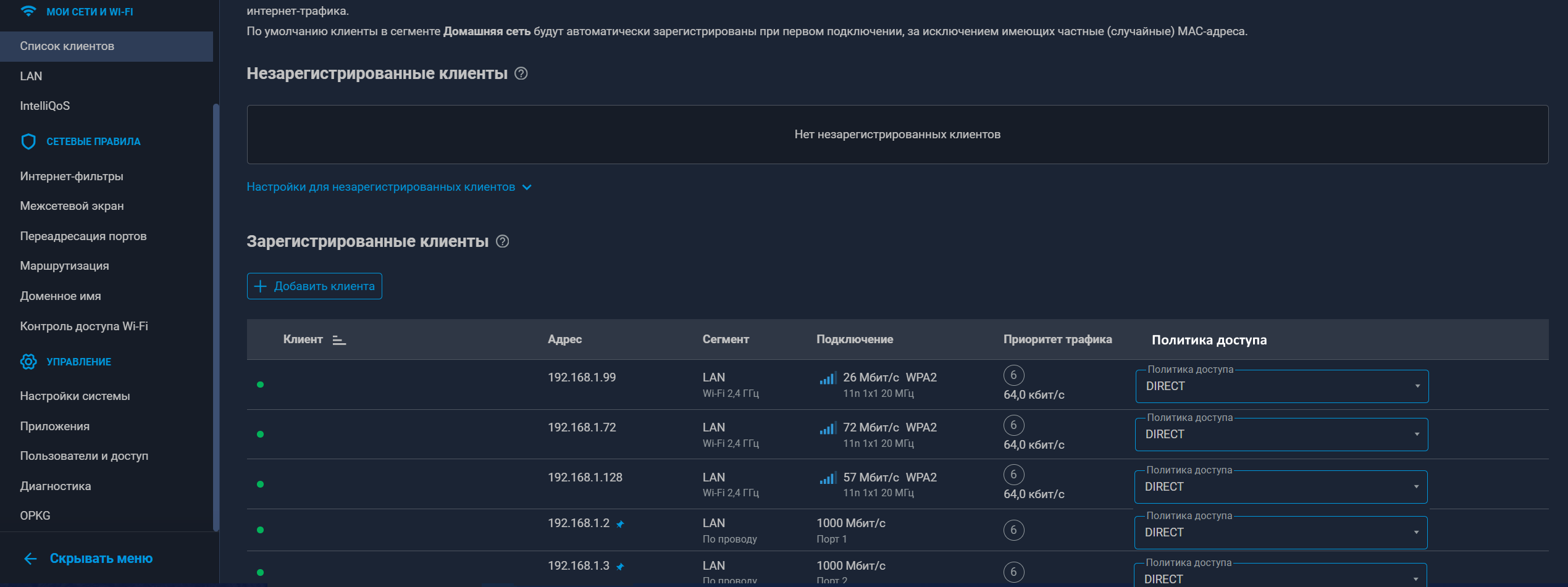The image size is (1568, 587).
Task: Click priority 6 circle for 192.168.1.99
Action: click(x=1013, y=375)
